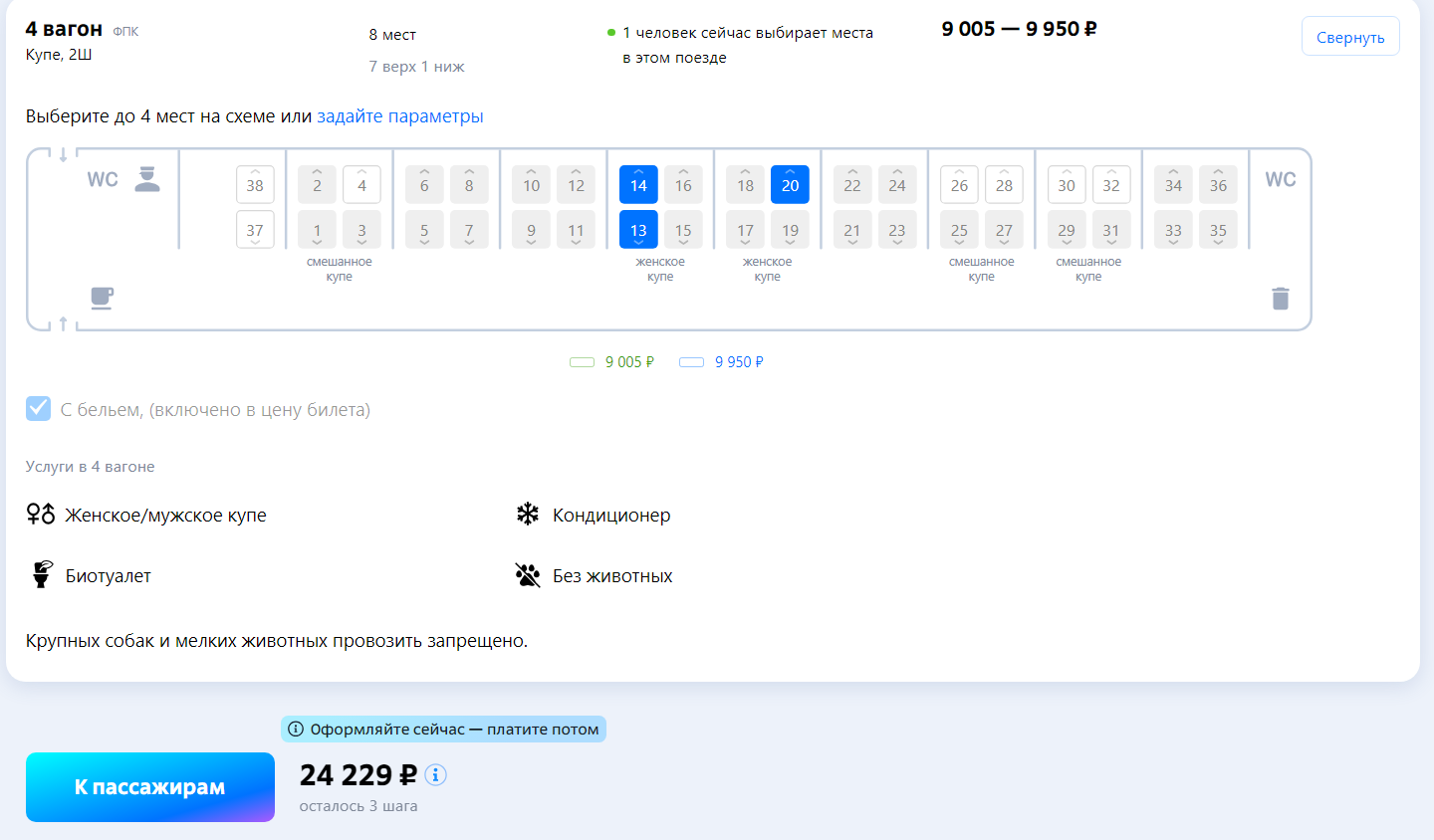Click the snowflake air conditioner icon
Image resolution: width=1434 pixels, height=840 pixels.
pos(527,515)
